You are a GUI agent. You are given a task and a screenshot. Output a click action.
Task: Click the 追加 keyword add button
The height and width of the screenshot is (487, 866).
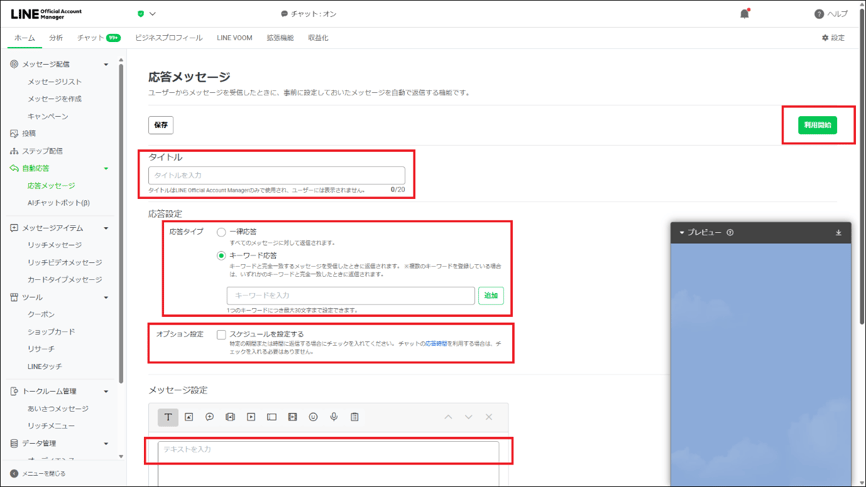pos(491,295)
